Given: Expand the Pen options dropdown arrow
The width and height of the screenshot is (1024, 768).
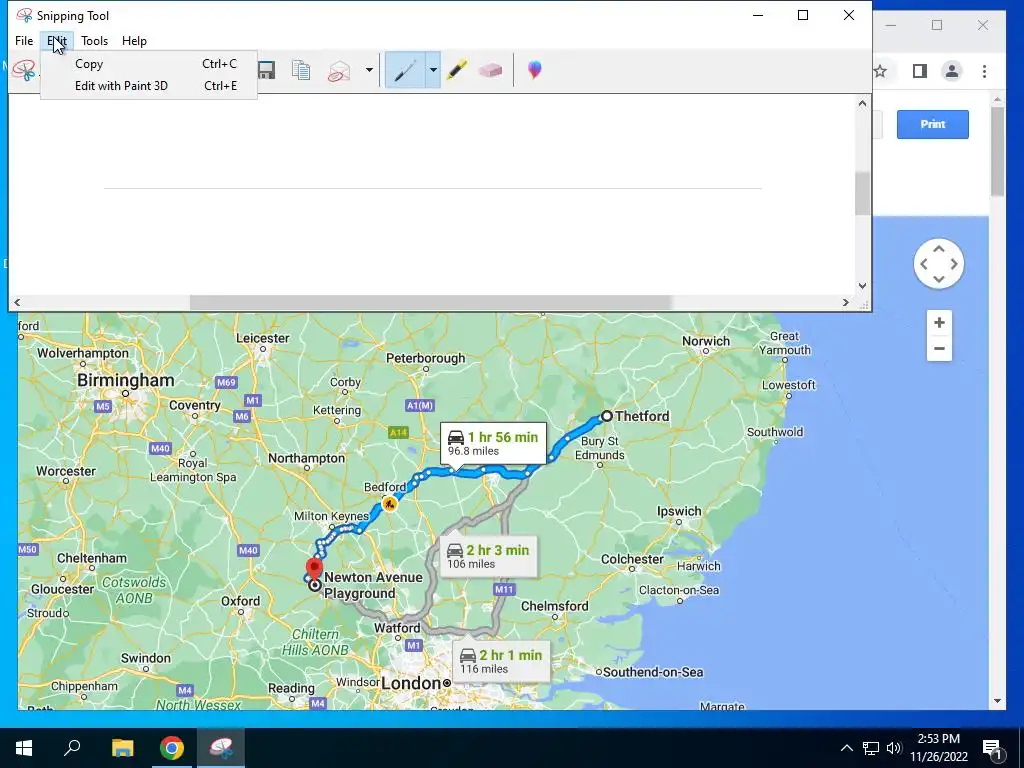Looking at the screenshot, I should tap(433, 70).
